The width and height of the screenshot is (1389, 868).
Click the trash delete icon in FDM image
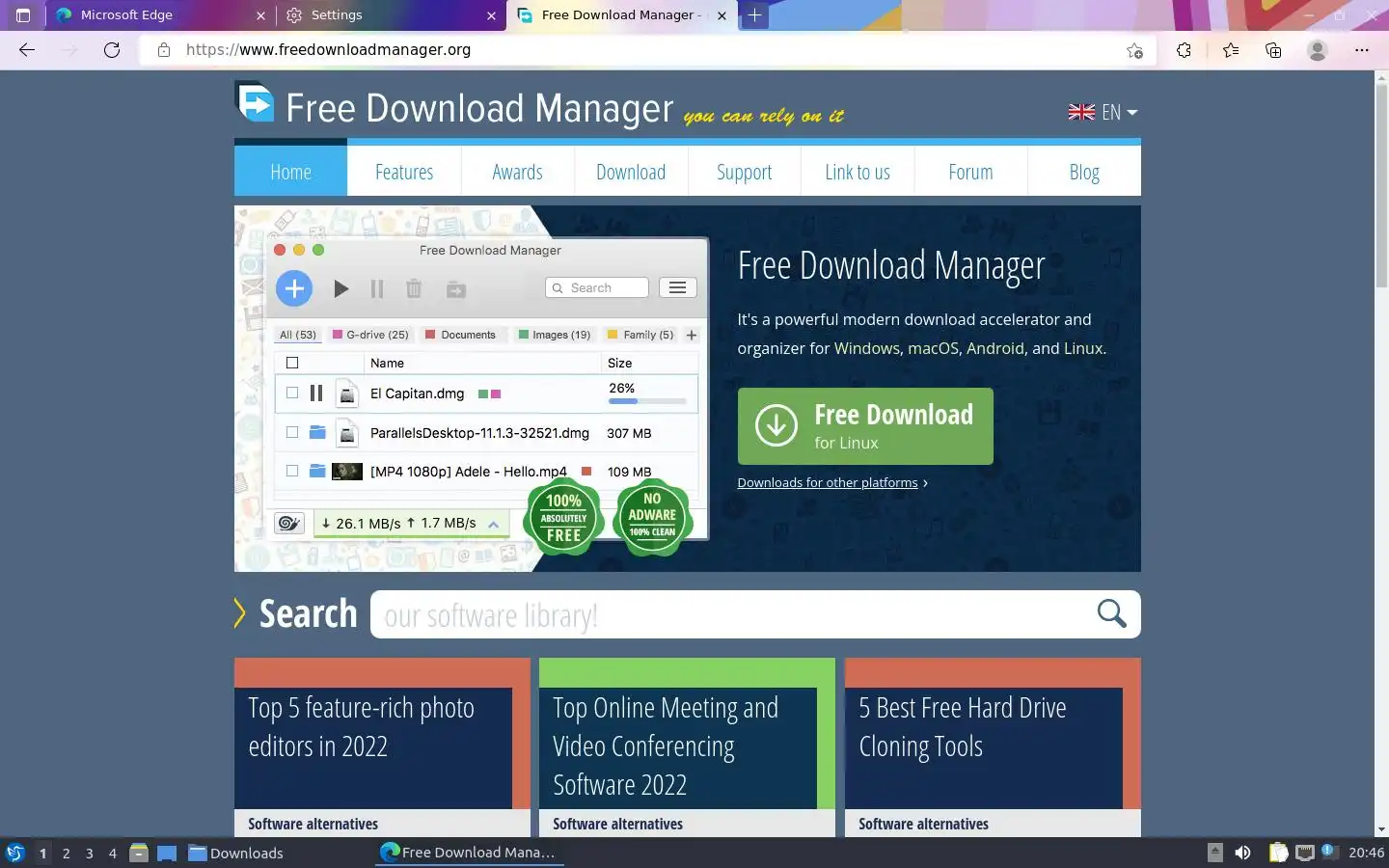[x=414, y=288]
